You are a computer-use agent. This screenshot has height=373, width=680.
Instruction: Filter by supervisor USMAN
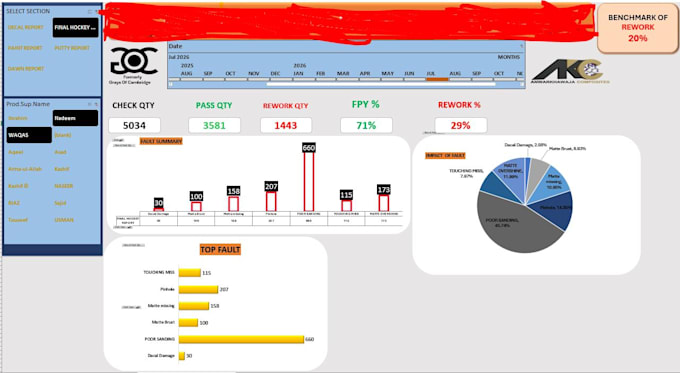pos(64,219)
